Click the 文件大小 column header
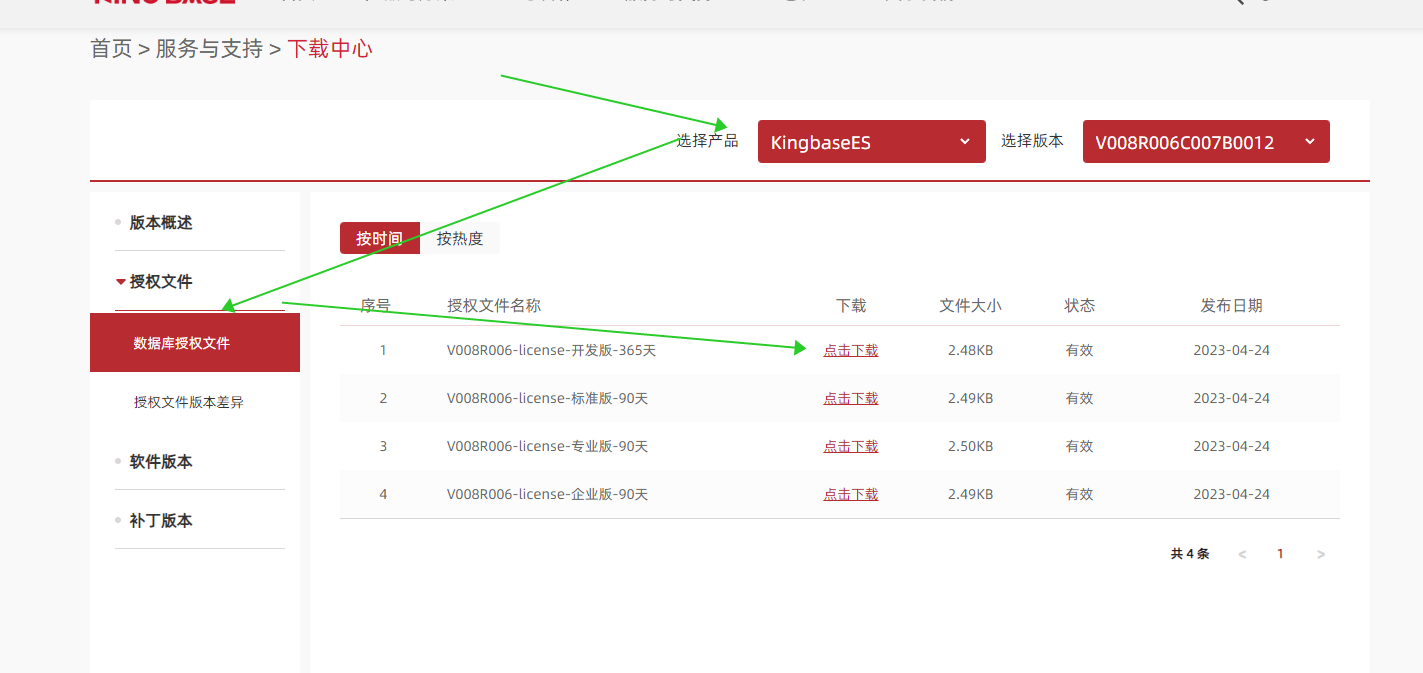Screen dimensions: 1423x673 pos(970,305)
